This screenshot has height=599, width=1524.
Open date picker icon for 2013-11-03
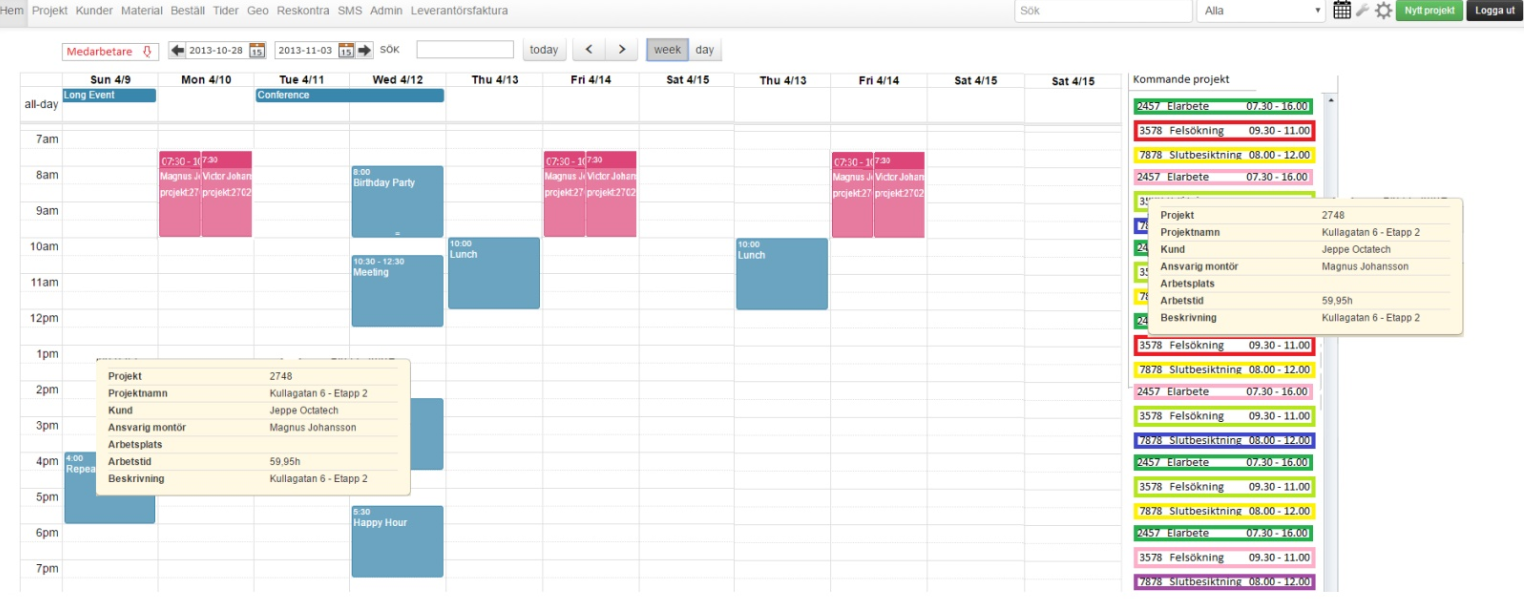(x=346, y=51)
